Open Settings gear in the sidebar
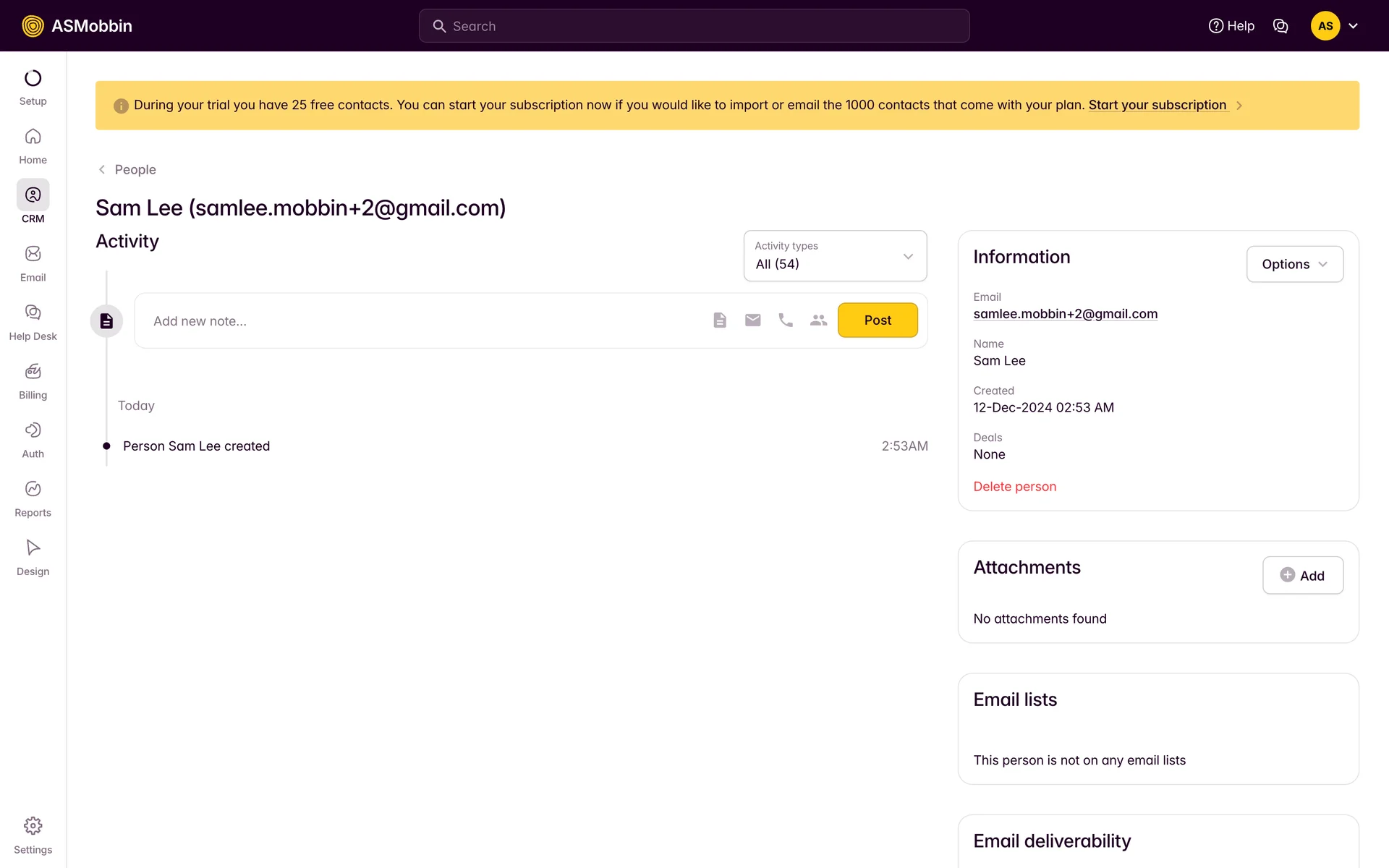 pos(33,835)
